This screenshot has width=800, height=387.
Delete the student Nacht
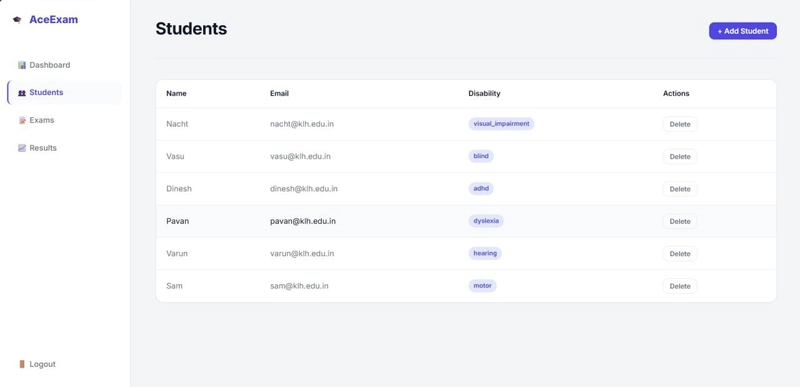[680, 124]
